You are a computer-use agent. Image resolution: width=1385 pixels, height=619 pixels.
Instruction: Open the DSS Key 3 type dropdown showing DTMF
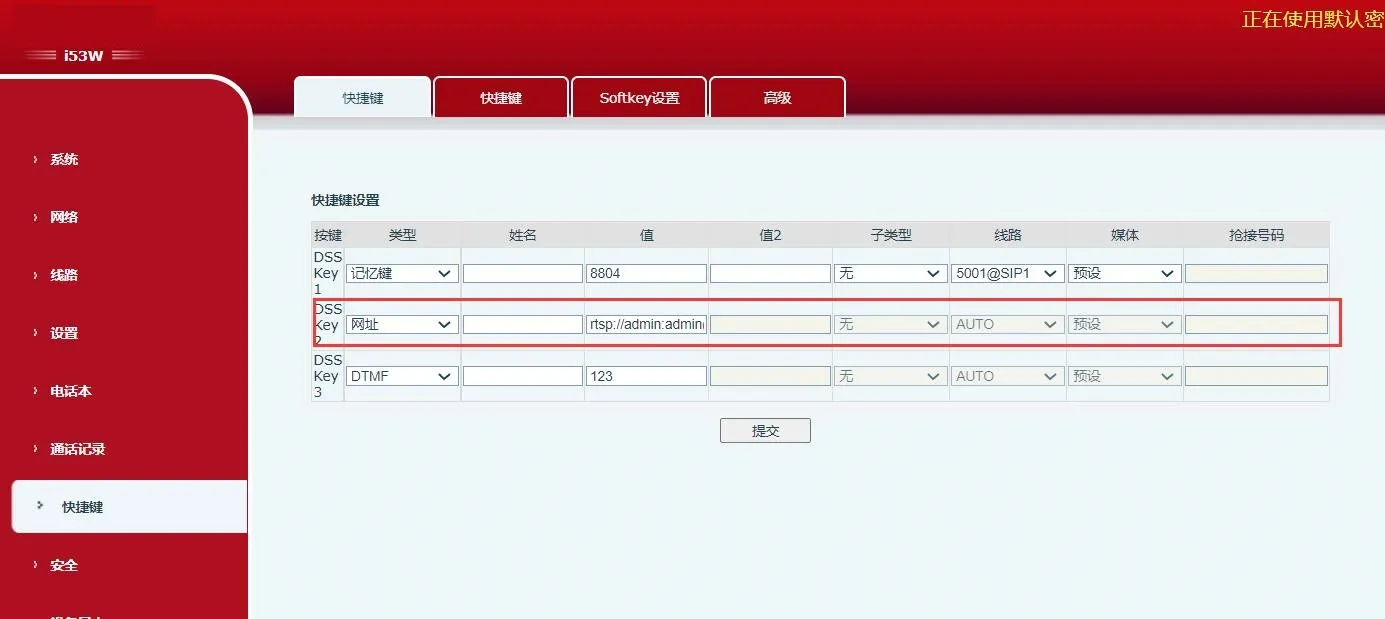402,375
